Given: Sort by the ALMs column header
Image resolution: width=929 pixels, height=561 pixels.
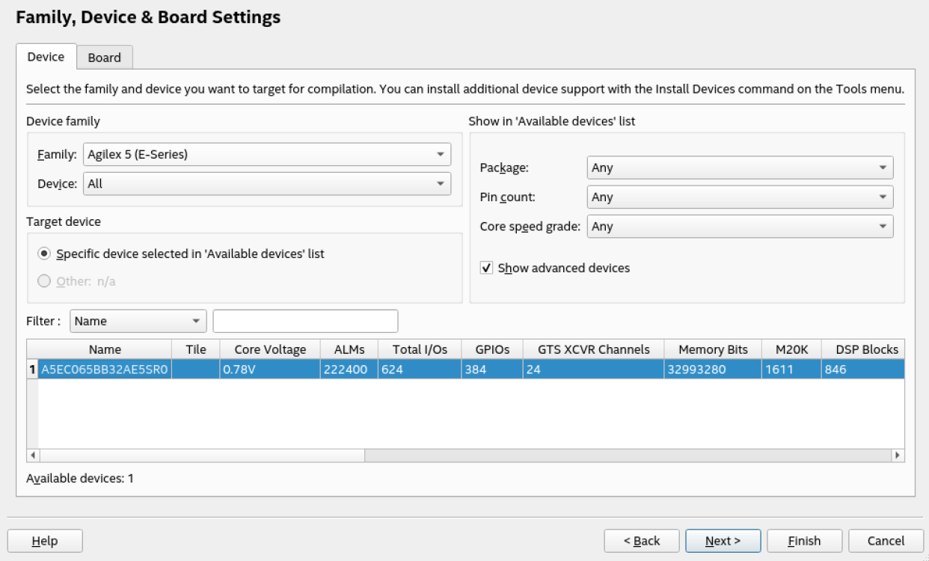Looking at the screenshot, I should [x=349, y=349].
